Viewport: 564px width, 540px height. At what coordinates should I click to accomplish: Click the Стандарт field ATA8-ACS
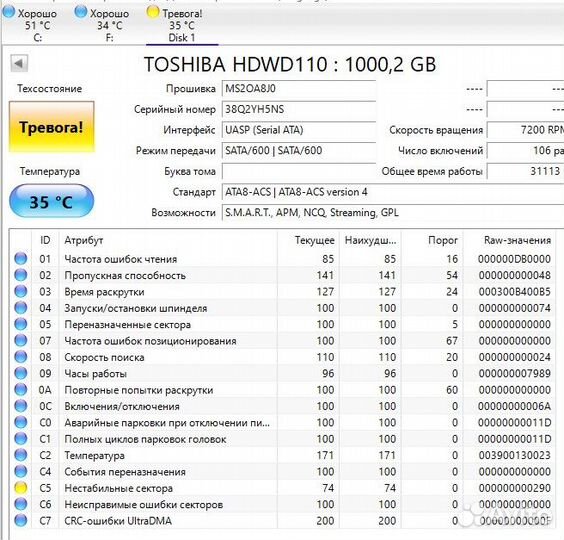click(393, 192)
